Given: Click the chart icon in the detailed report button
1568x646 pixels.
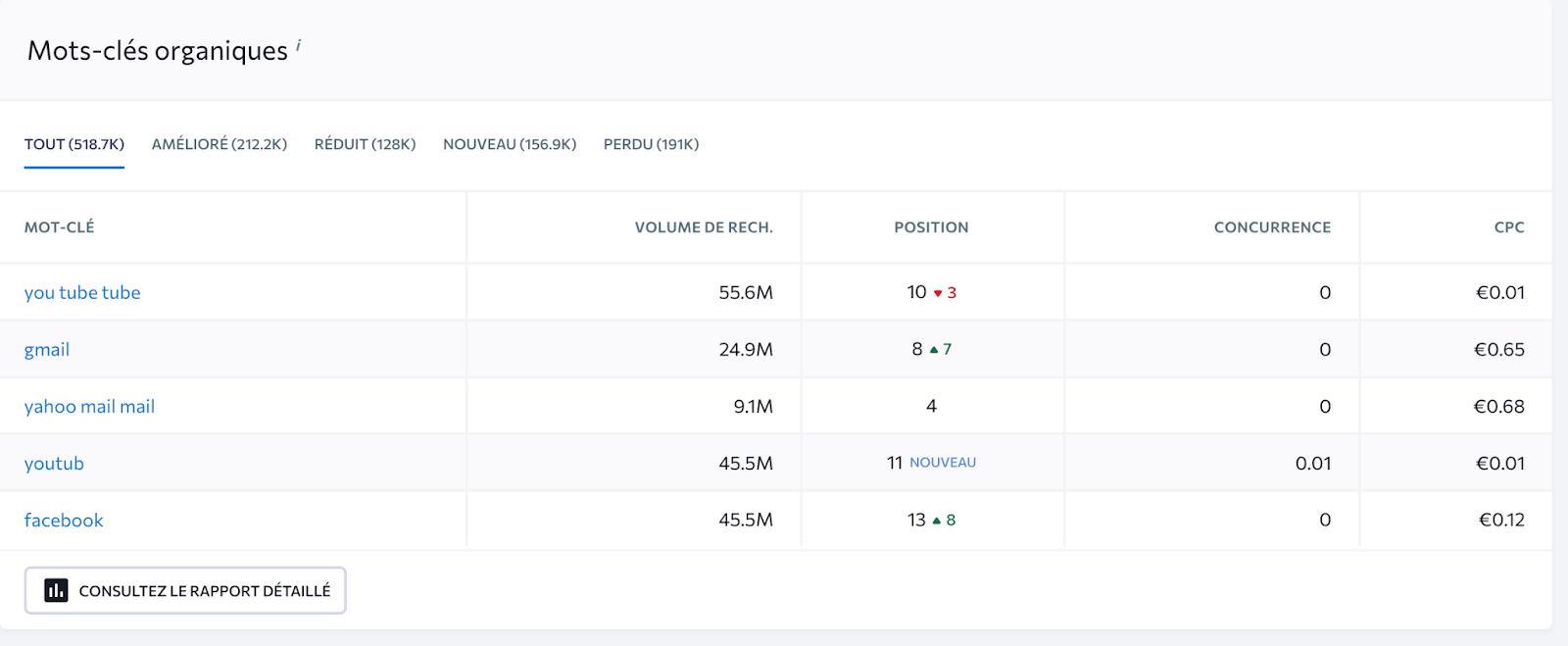Looking at the screenshot, I should coord(57,590).
